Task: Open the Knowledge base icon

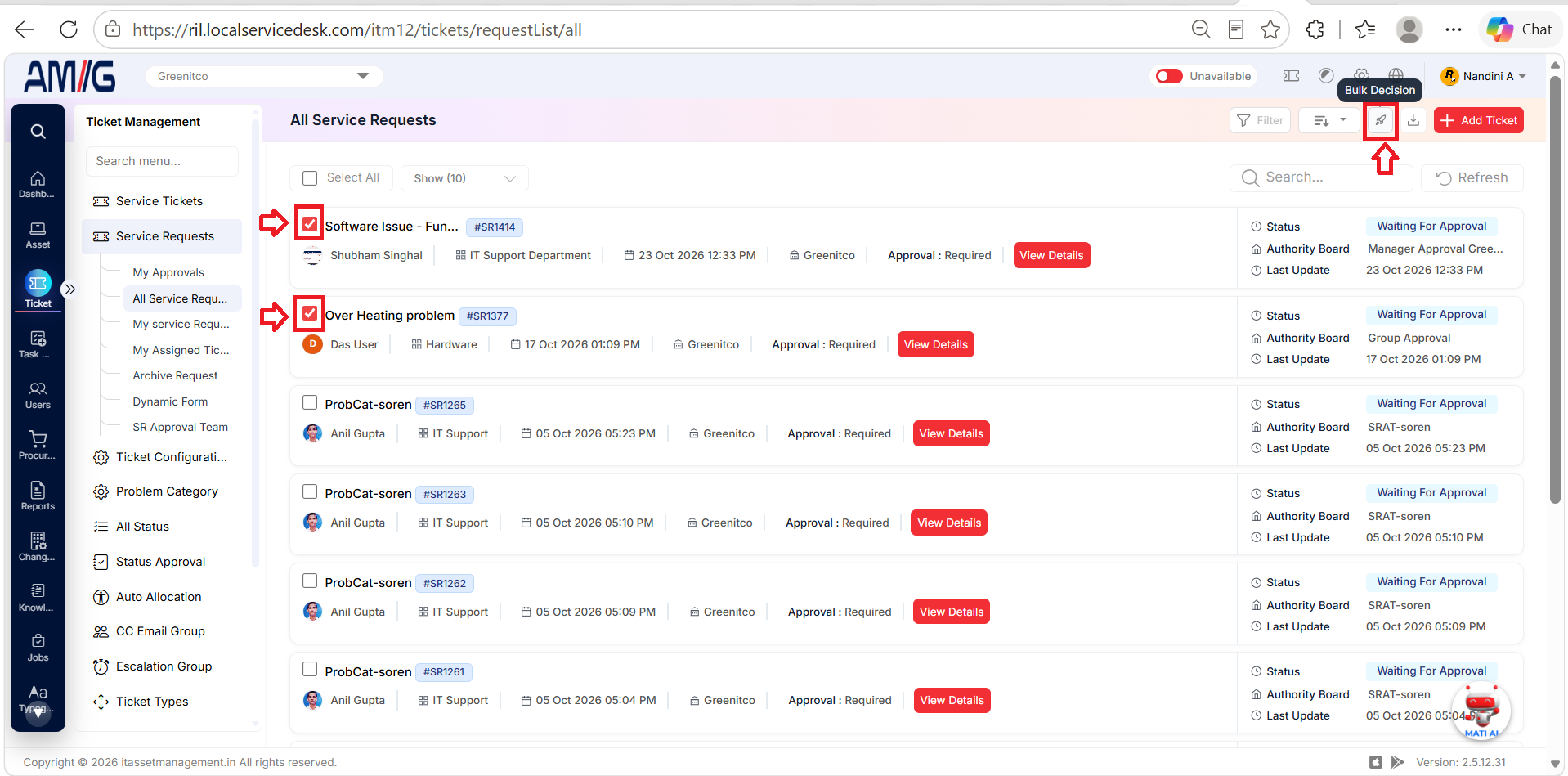Action: pyautogui.click(x=38, y=598)
